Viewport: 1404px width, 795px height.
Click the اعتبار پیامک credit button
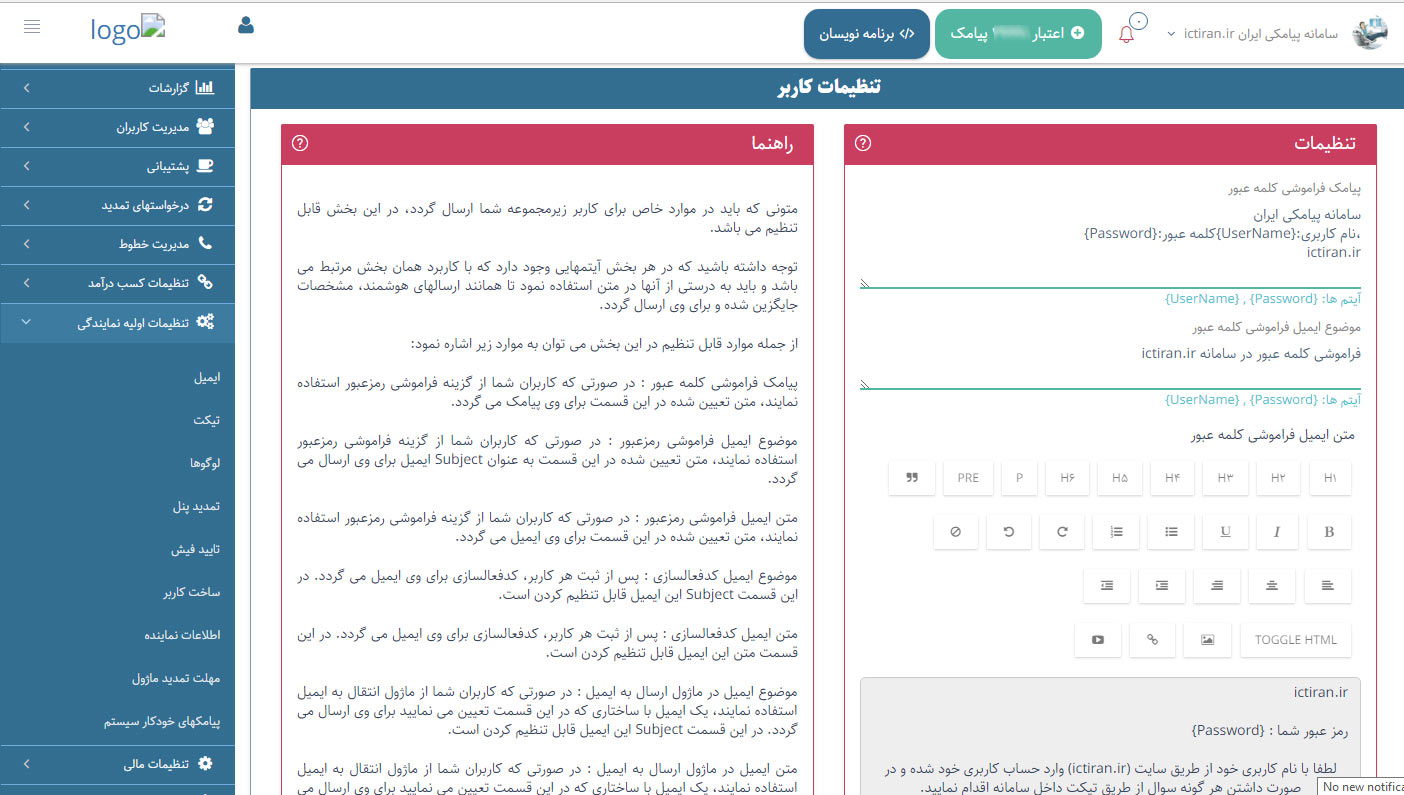click(1018, 33)
